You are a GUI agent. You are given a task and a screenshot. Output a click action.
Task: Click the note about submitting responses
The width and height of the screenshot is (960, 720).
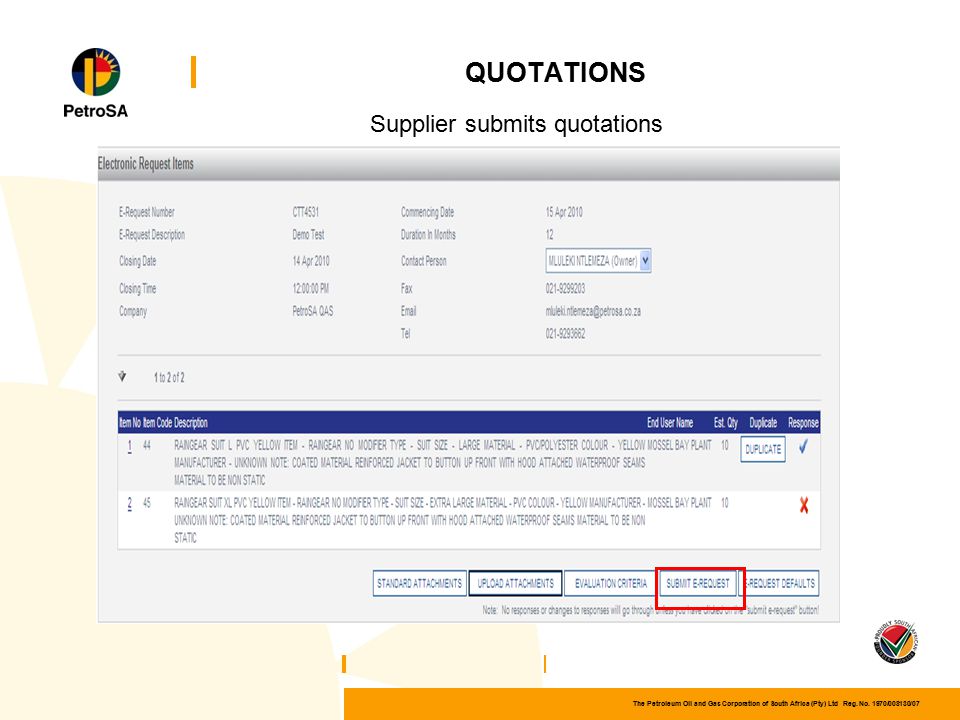[651, 610]
